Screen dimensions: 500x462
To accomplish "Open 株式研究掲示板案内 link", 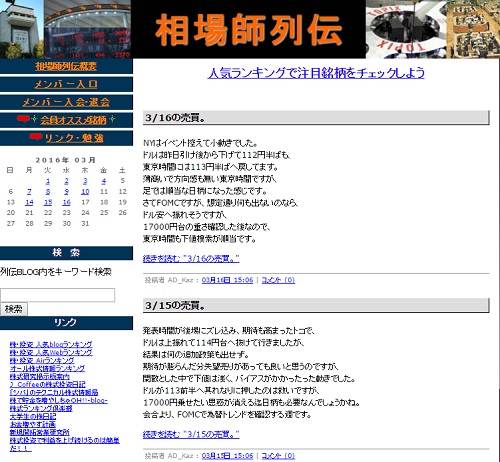I will pos(40,376).
